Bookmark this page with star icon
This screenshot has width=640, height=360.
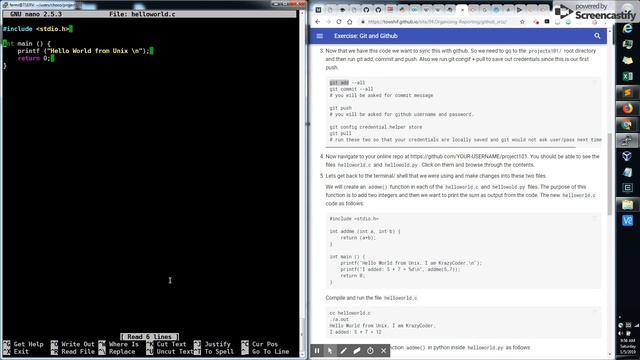point(522,22)
